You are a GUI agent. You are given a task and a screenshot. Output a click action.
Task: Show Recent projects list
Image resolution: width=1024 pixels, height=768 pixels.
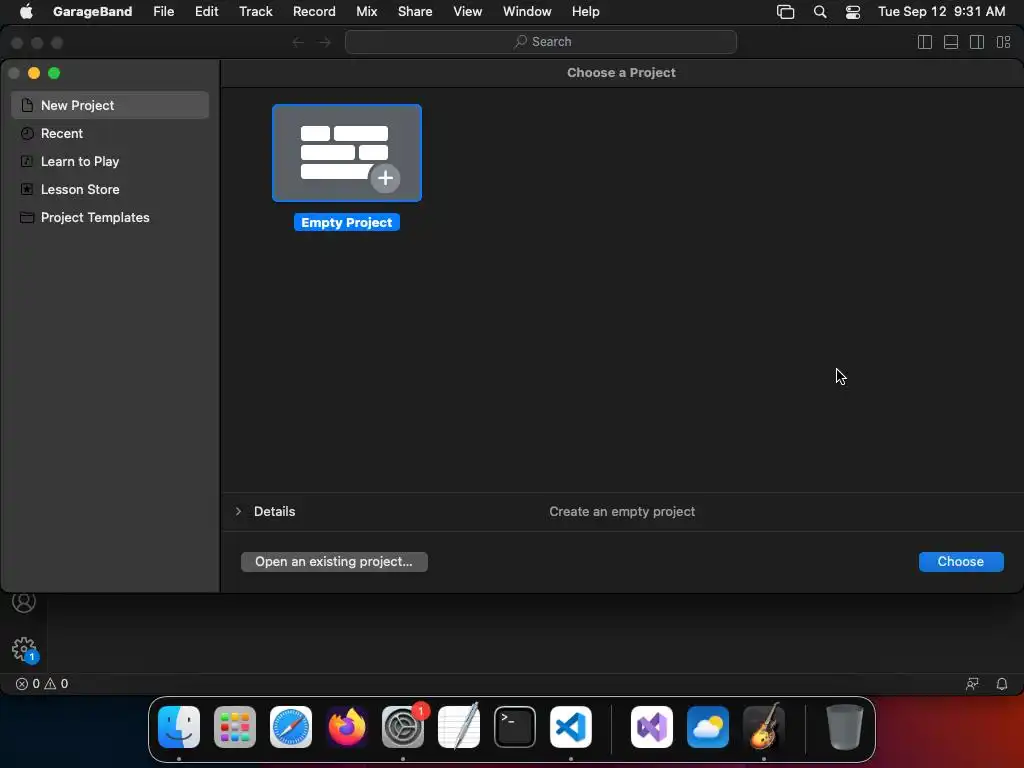pos(110,133)
